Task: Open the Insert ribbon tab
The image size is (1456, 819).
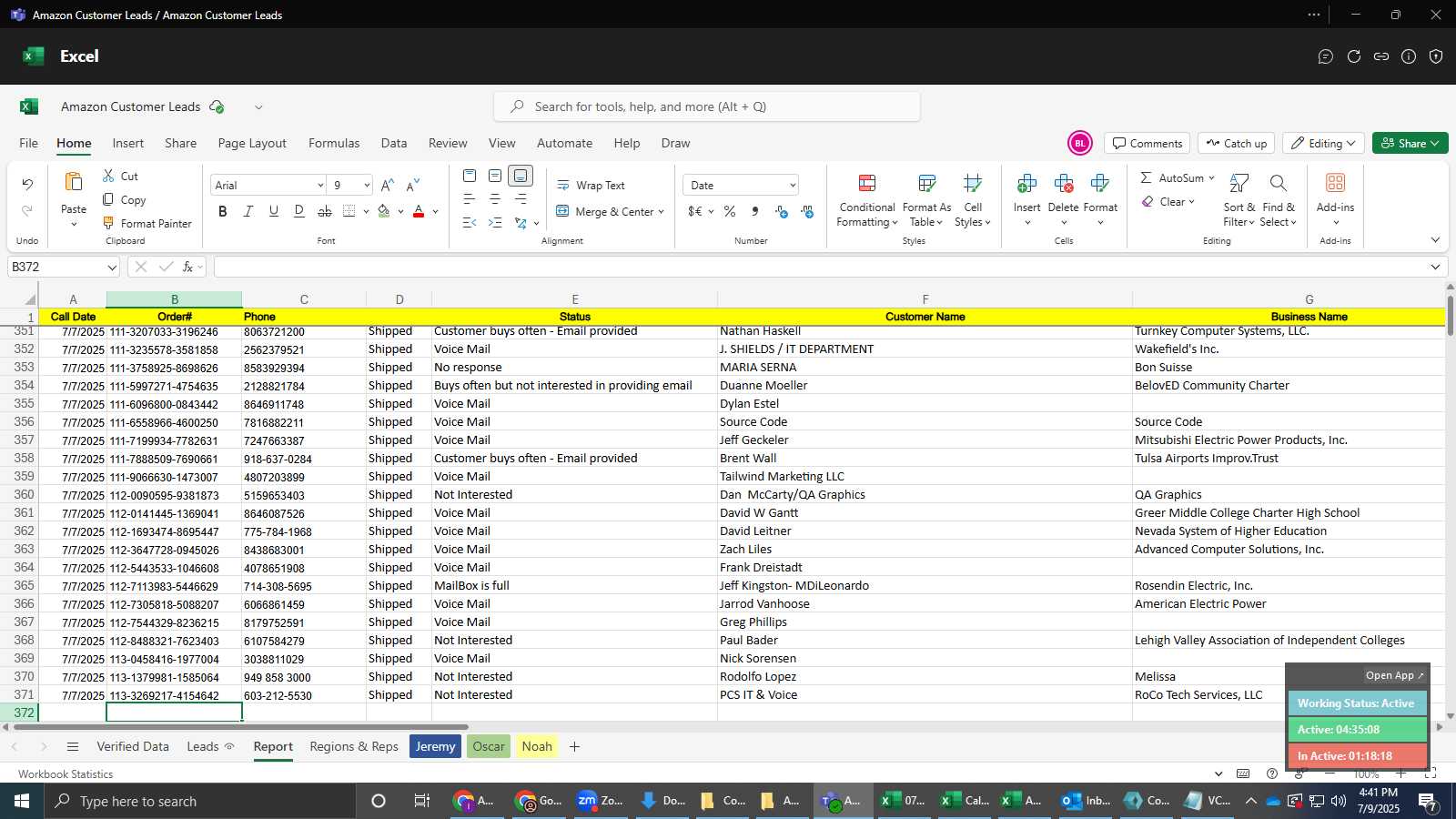Action: point(128,143)
